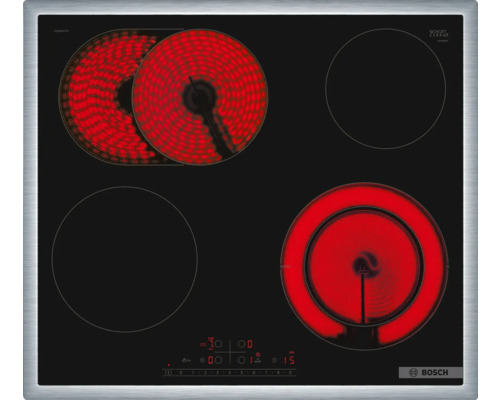500x400 pixels.
Task: Tap the front-right heat display showing 1
Action: coord(251,360)
